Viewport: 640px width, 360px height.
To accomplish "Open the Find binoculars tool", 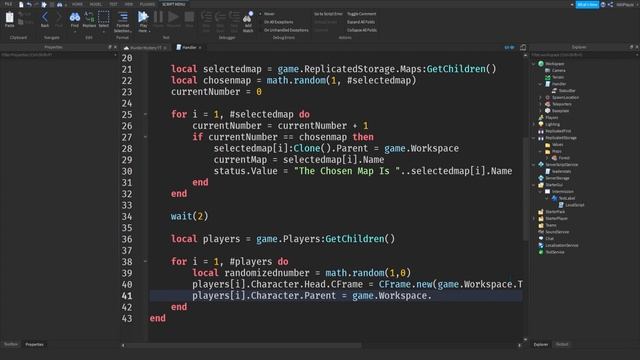I will pos(75,17).
